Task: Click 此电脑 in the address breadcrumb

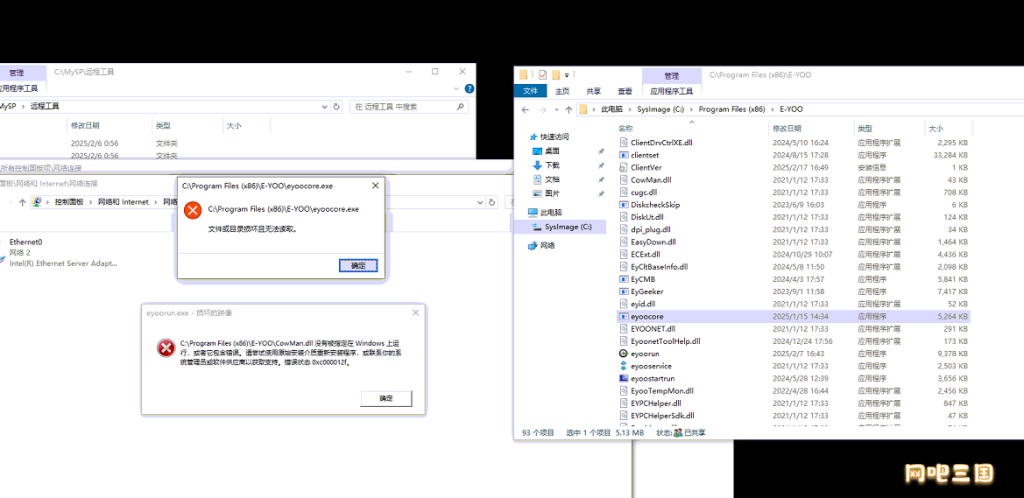Action: 612,110
